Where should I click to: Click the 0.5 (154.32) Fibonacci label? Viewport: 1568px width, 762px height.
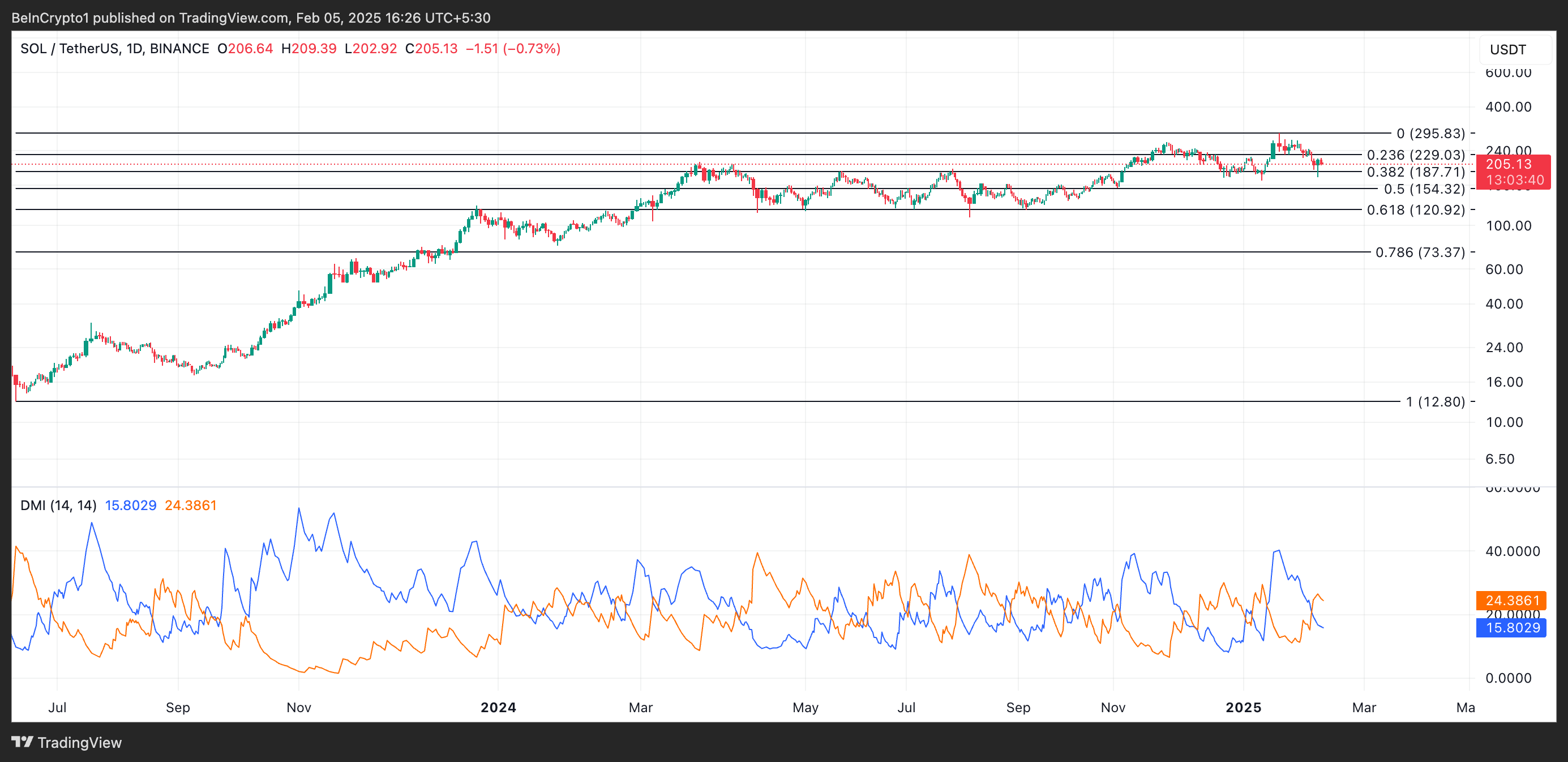[1424, 189]
